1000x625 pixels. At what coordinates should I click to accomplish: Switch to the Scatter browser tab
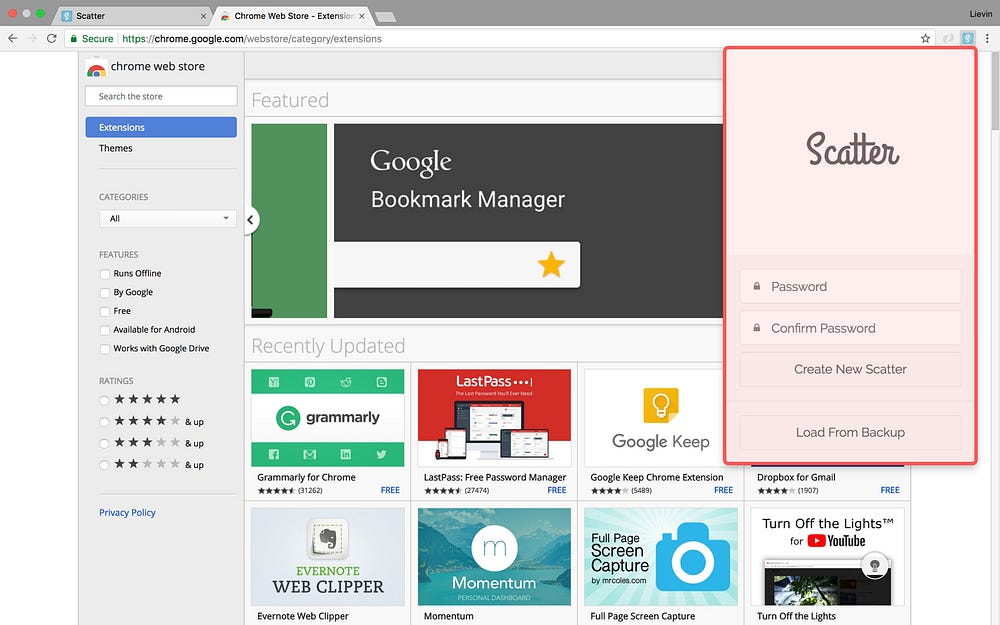131,16
